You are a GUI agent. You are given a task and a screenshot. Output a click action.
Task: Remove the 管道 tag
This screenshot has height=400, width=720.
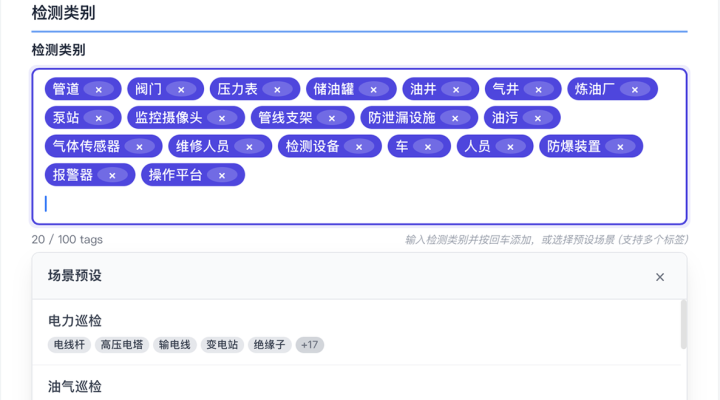(99, 90)
